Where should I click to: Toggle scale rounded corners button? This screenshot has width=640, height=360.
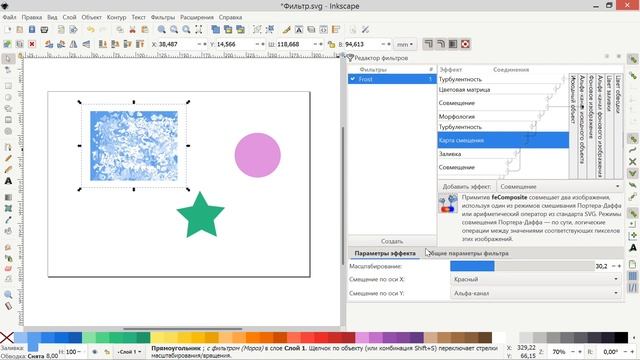click(440, 44)
